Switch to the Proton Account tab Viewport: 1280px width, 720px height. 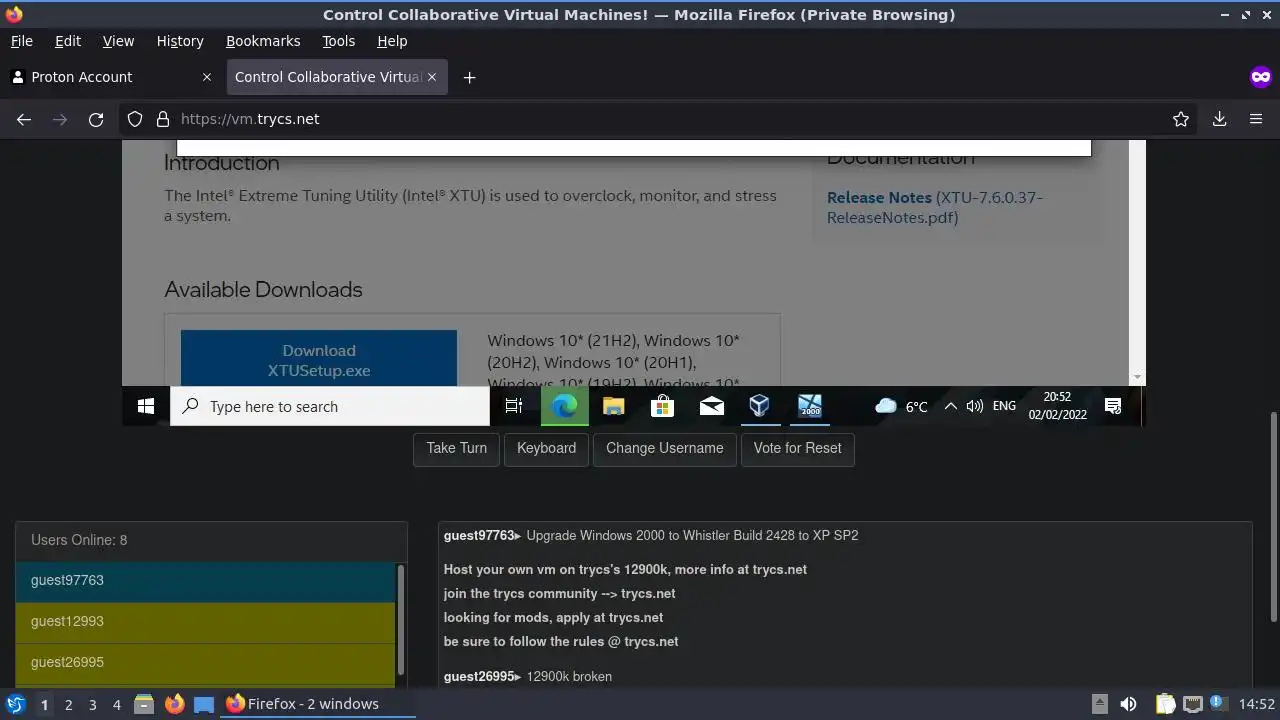pyautogui.click(x=111, y=77)
